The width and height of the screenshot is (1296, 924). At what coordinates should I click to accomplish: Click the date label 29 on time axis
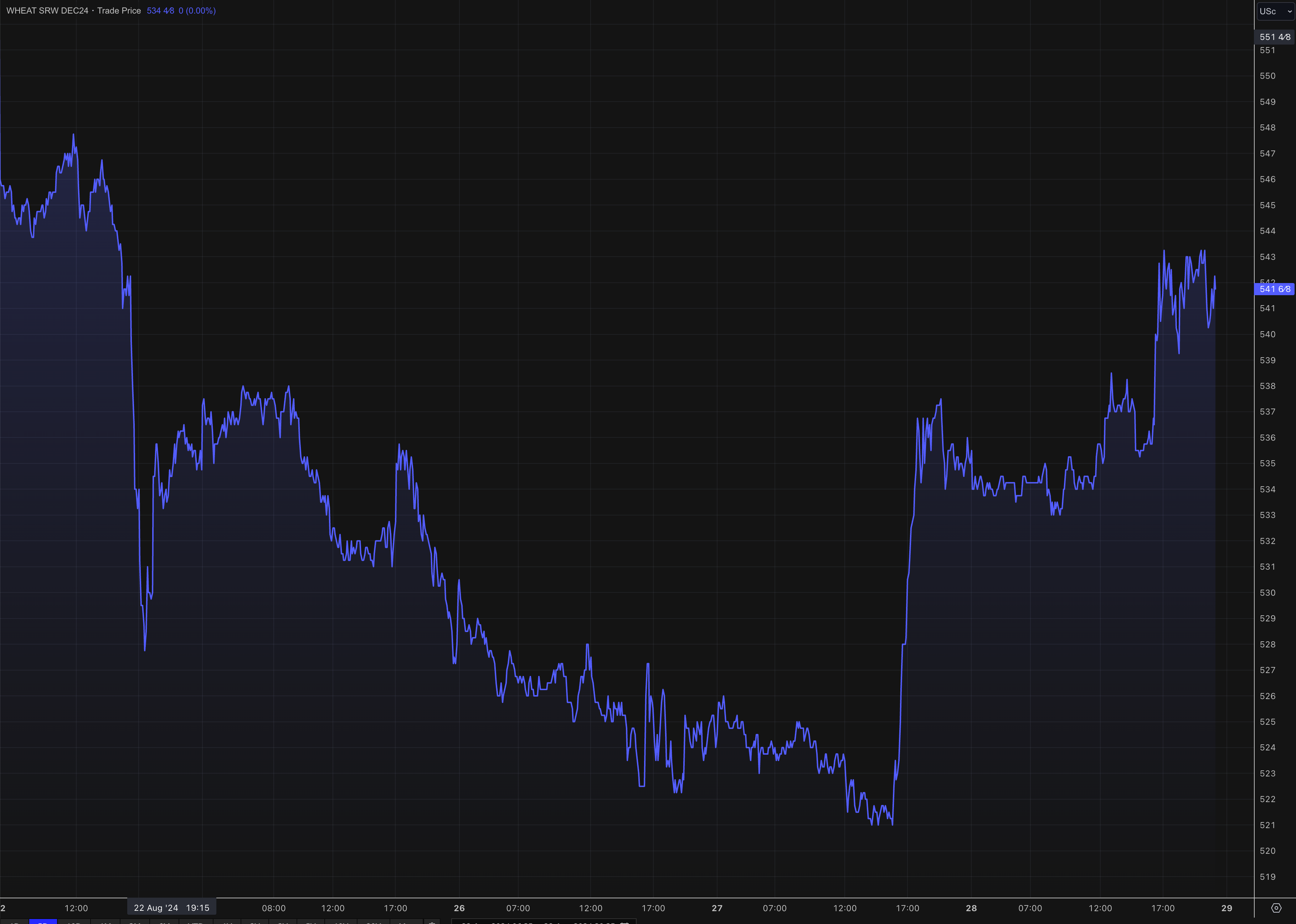[x=1226, y=908]
